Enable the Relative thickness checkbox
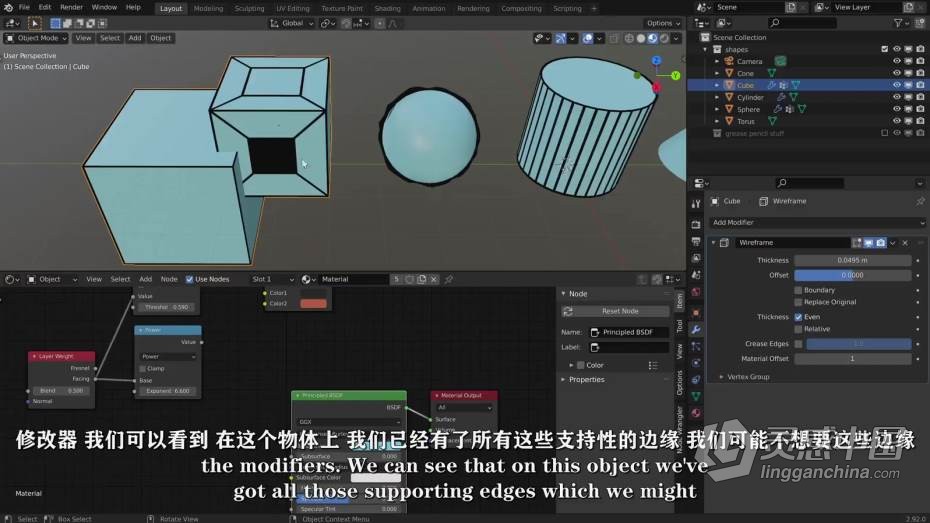 click(798, 329)
